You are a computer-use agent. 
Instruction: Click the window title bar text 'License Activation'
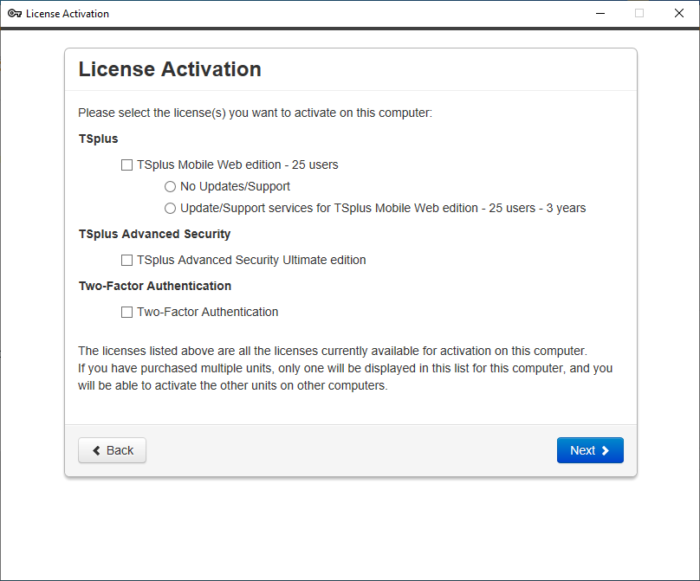click(x=68, y=14)
